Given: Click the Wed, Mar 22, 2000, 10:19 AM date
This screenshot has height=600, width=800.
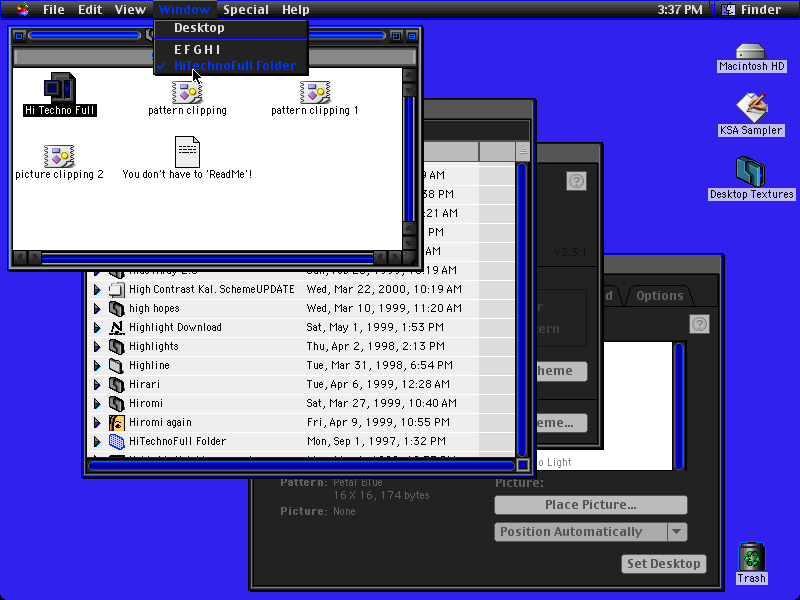Looking at the screenshot, I should tap(384, 289).
